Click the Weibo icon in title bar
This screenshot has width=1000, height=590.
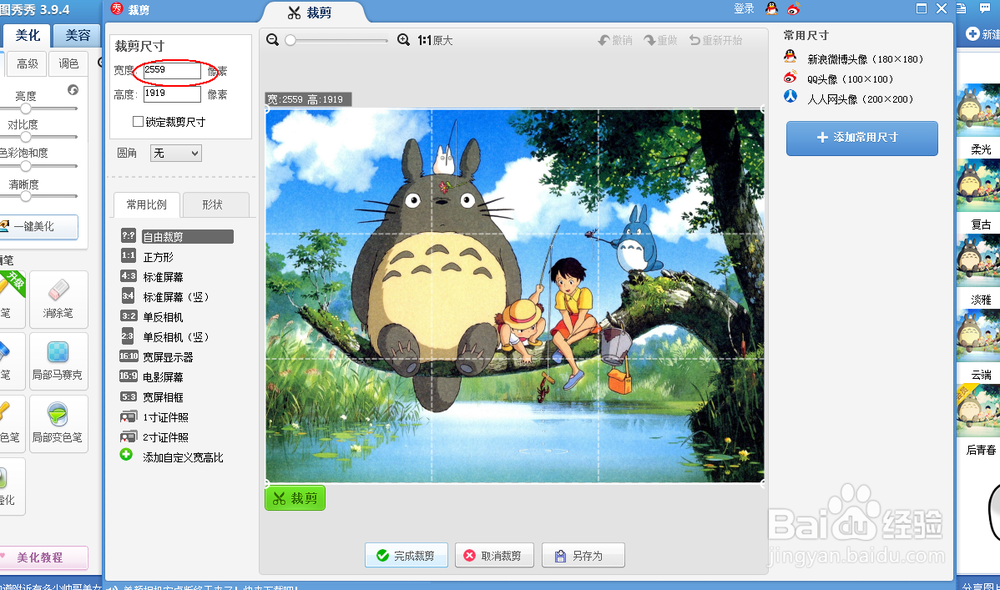[x=793, y=9]
